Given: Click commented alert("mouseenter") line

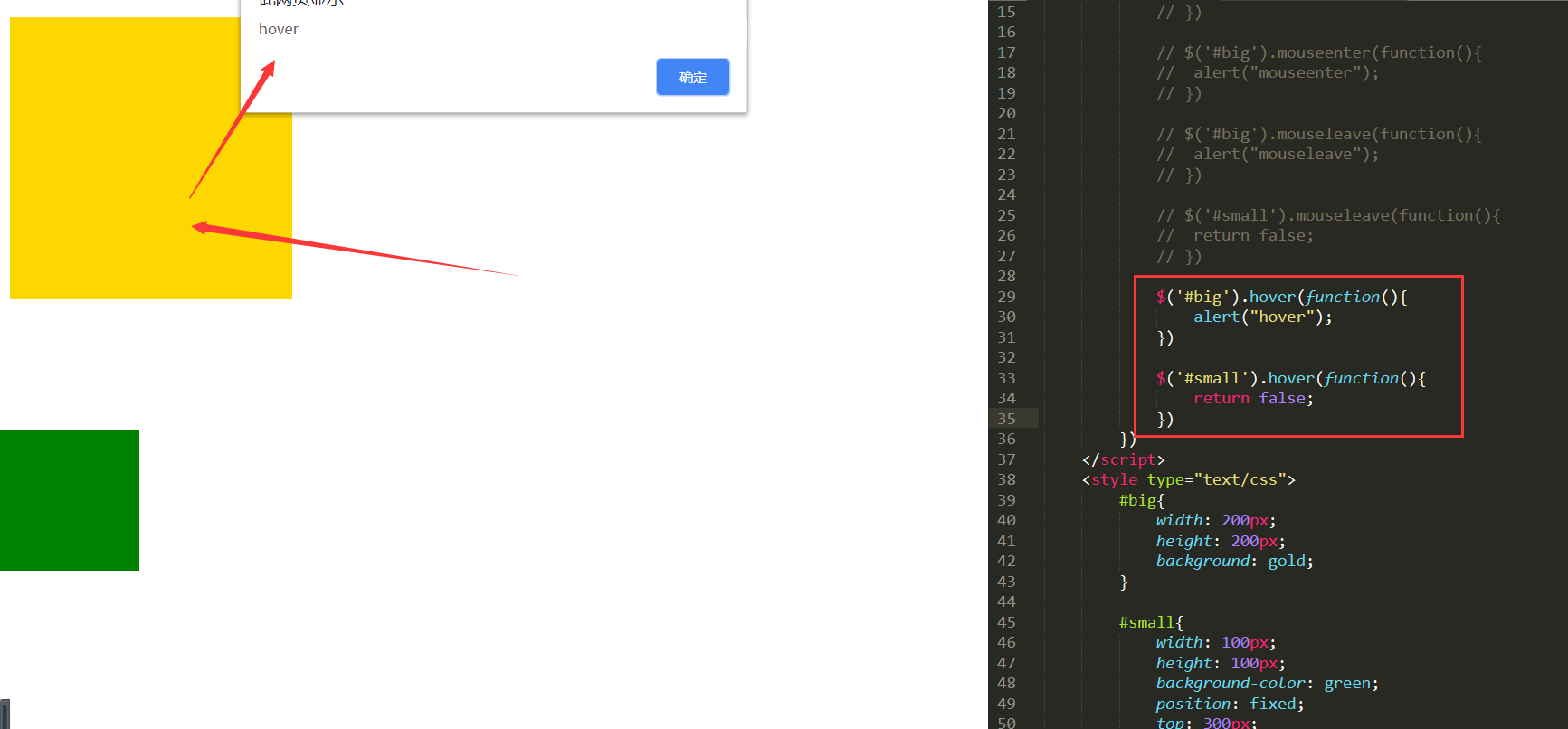Looking at the screenshot, I should [1267, 72].
